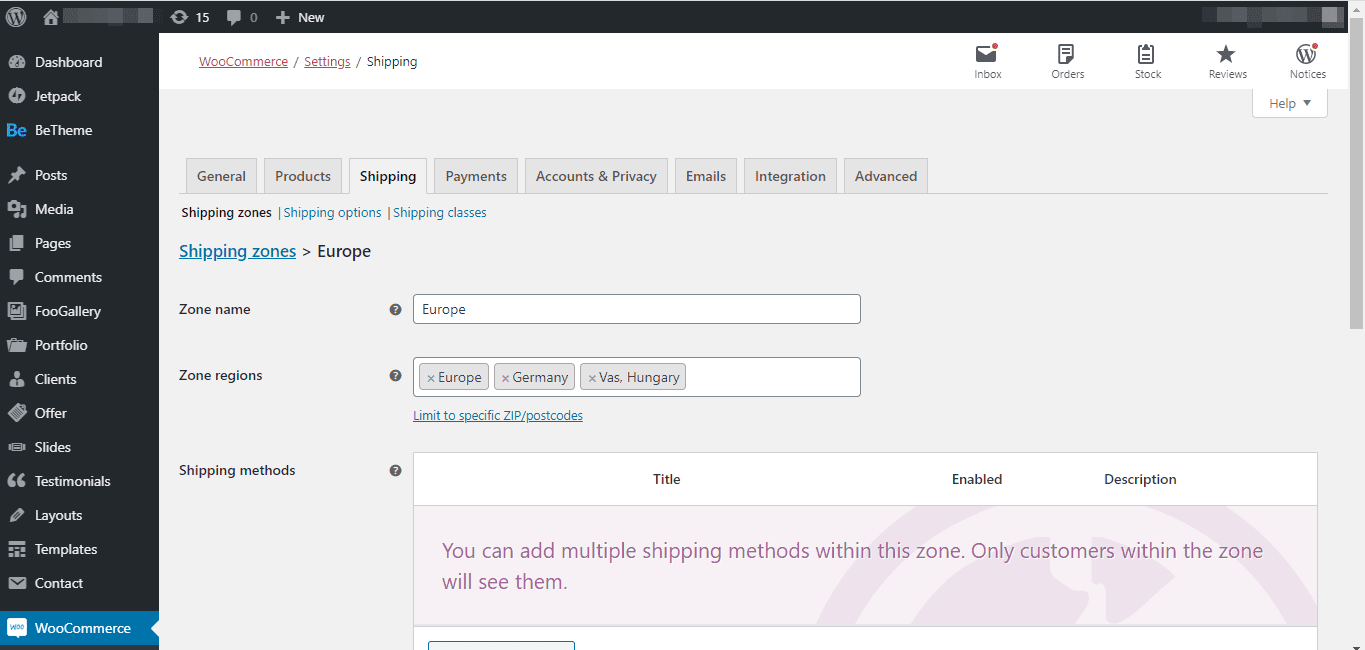Click the Clients icon in sidebar
Screen dimensions: 1365x650
(x=17, y=379)
